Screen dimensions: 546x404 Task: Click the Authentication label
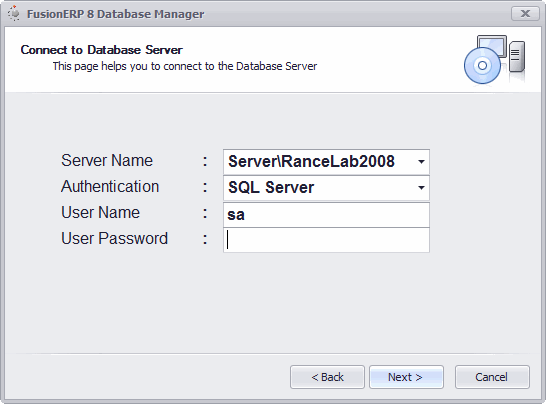[x=110, y=186]
